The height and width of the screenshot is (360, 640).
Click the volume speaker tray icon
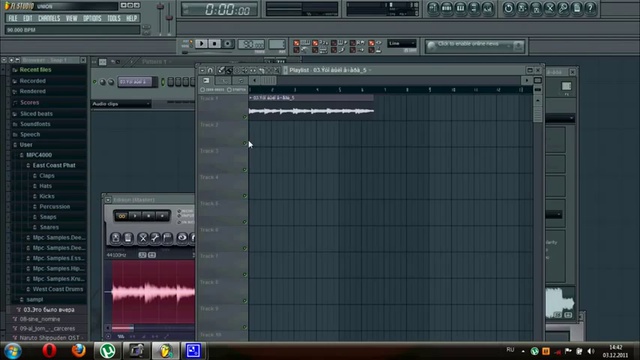(x=591, y=351)
